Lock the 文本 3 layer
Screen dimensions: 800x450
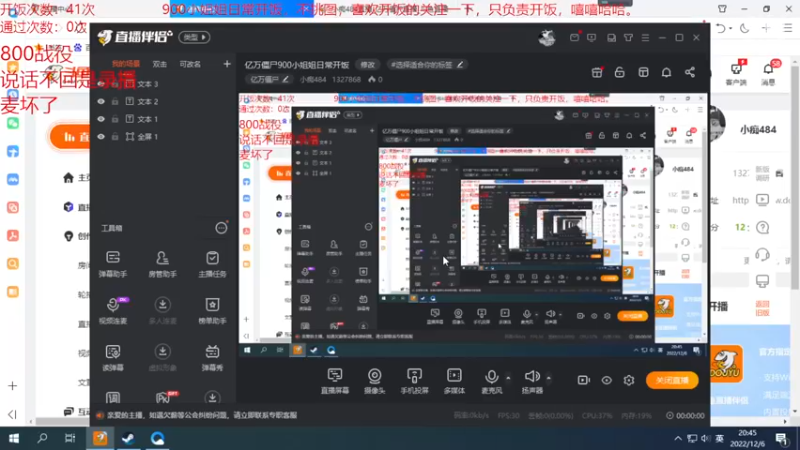click(x=115, y=84)
